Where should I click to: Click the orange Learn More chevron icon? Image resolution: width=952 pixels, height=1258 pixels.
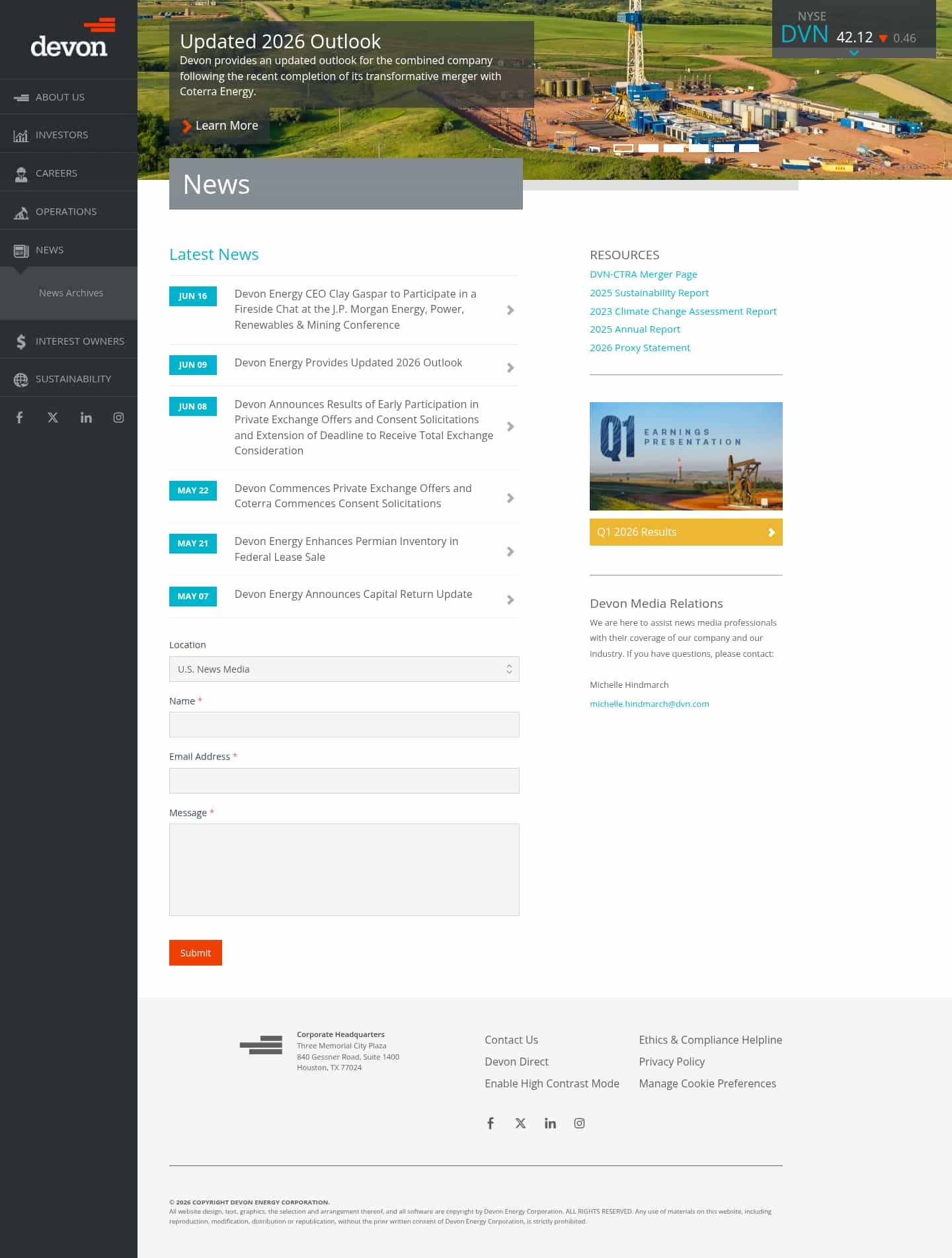(x=186, y=126)
